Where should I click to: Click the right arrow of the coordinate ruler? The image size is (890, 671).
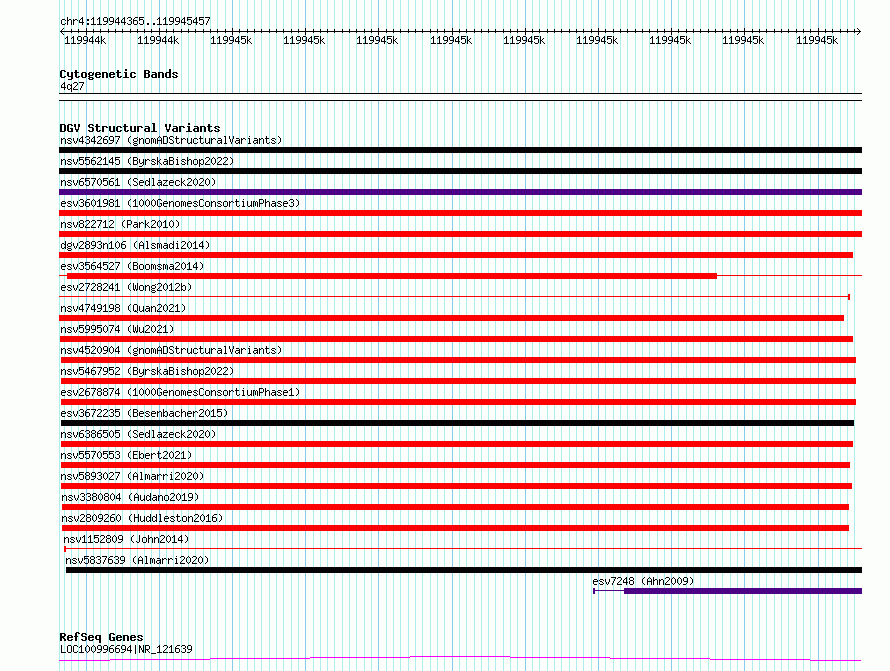click(859, 32)
